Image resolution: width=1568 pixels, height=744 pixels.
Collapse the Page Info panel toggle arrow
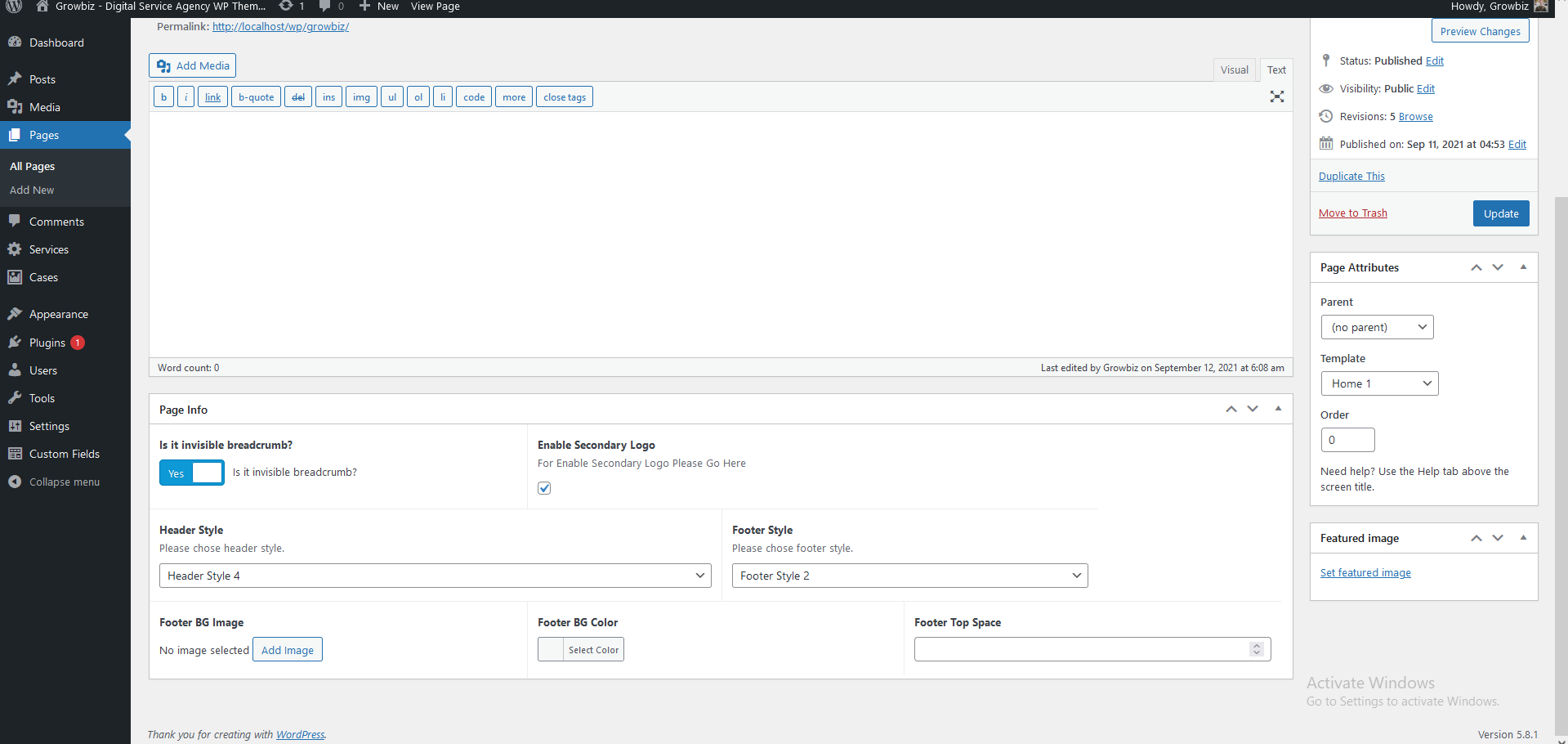(x=1278, y=409)
